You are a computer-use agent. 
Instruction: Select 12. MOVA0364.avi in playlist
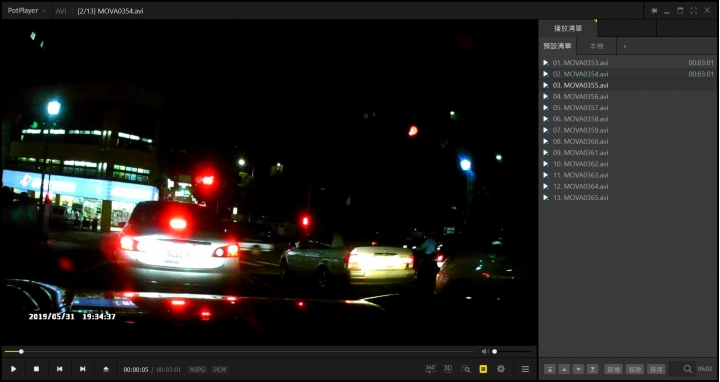[628, 186]
